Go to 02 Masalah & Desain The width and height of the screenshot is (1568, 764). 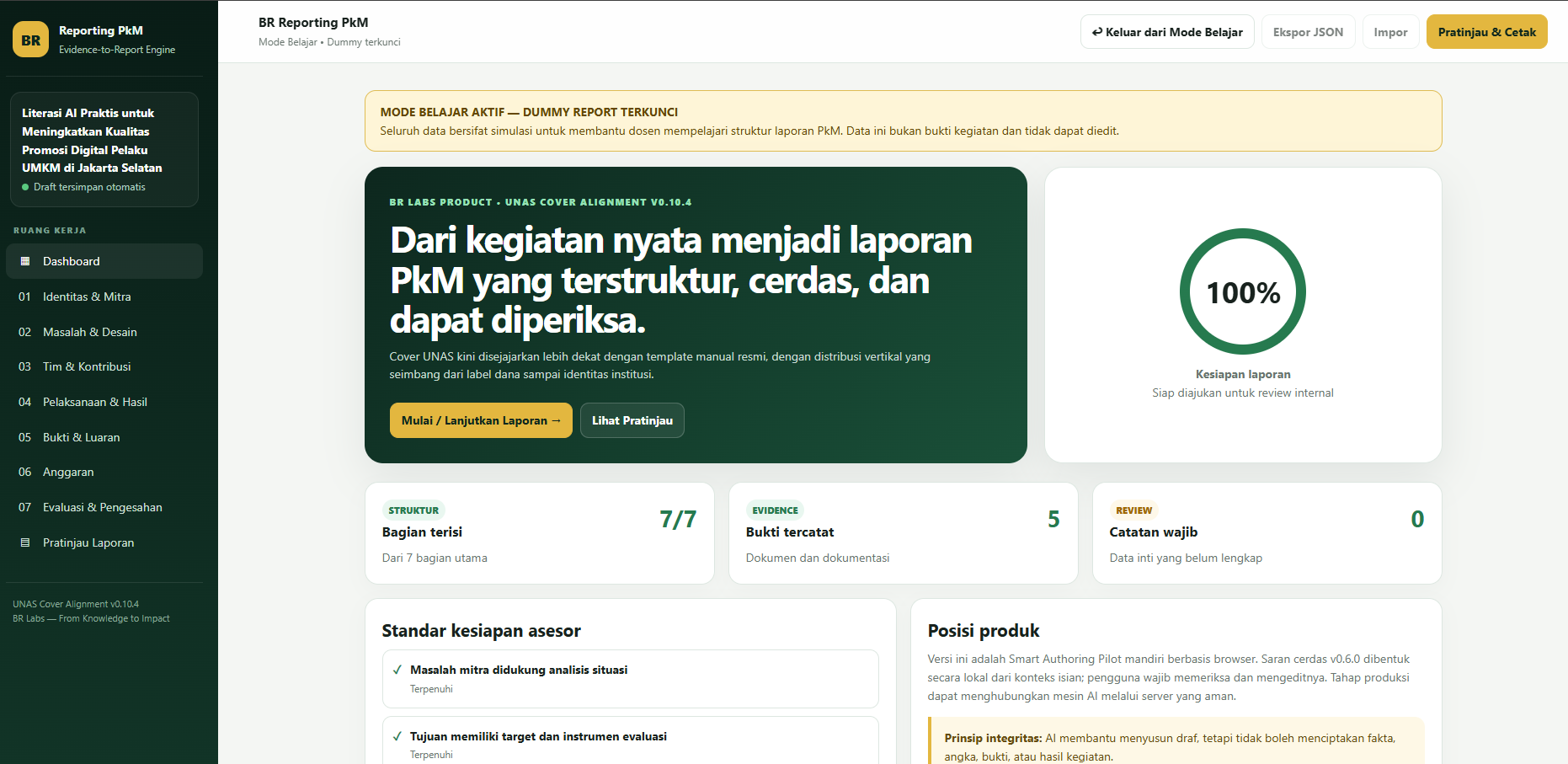pos(104,332)
